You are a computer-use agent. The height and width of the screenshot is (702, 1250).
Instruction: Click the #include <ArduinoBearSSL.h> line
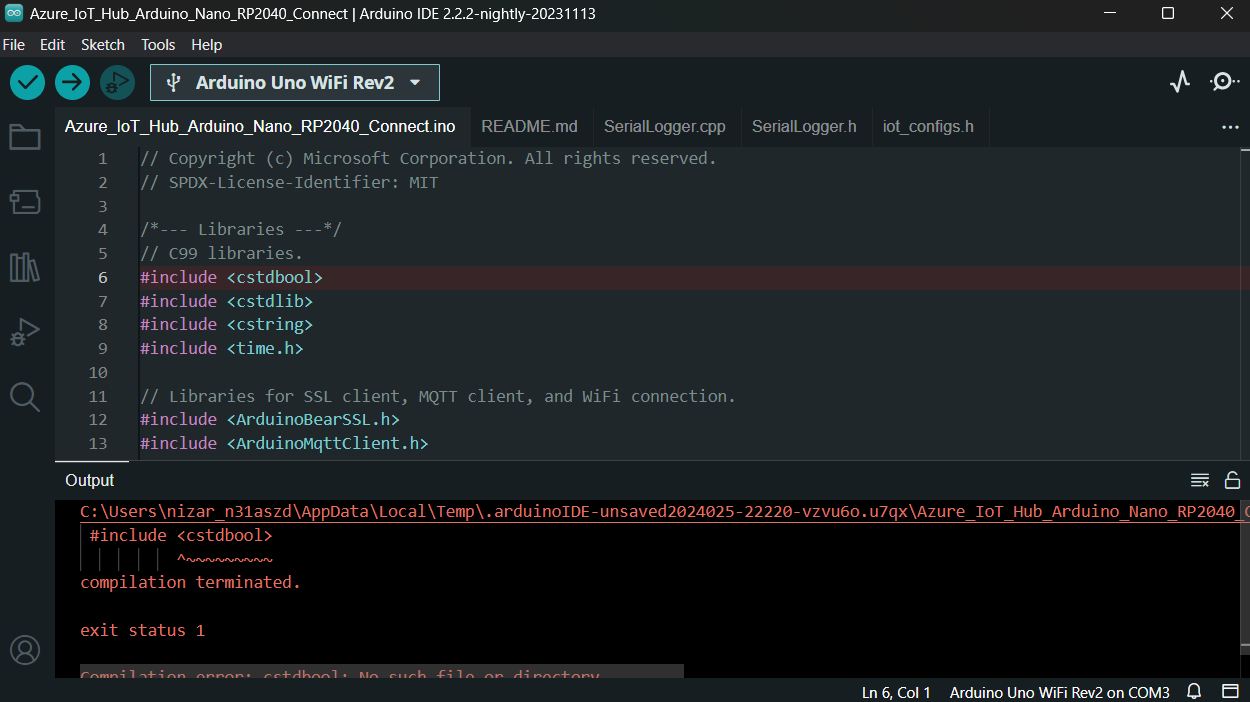tap(270, 419)
